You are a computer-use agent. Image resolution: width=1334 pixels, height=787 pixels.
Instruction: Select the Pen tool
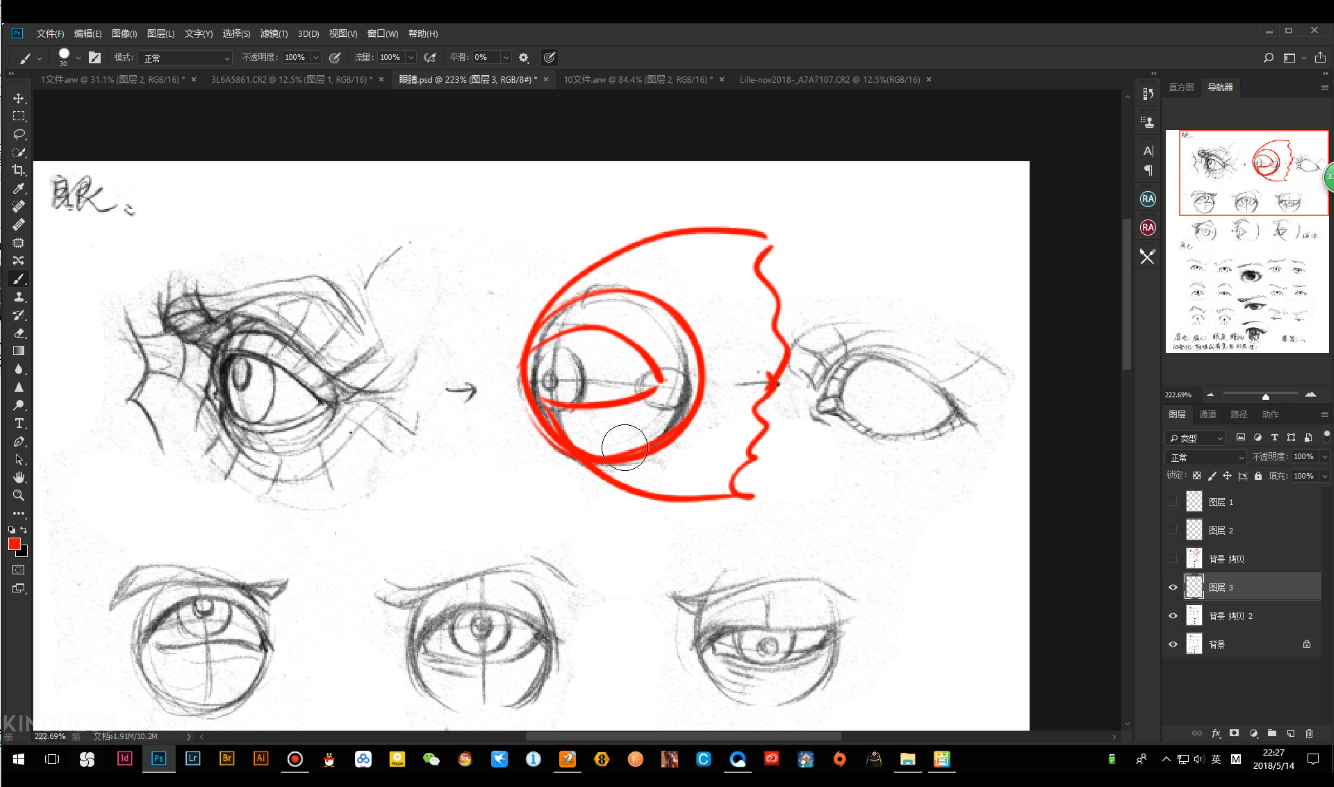(18, 441)
